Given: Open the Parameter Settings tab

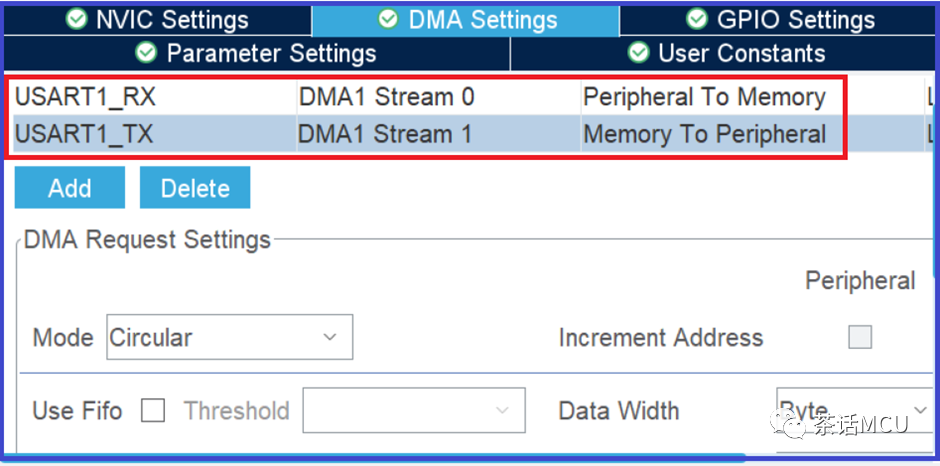Looking at the screenshot, I should tap(257, 53).
